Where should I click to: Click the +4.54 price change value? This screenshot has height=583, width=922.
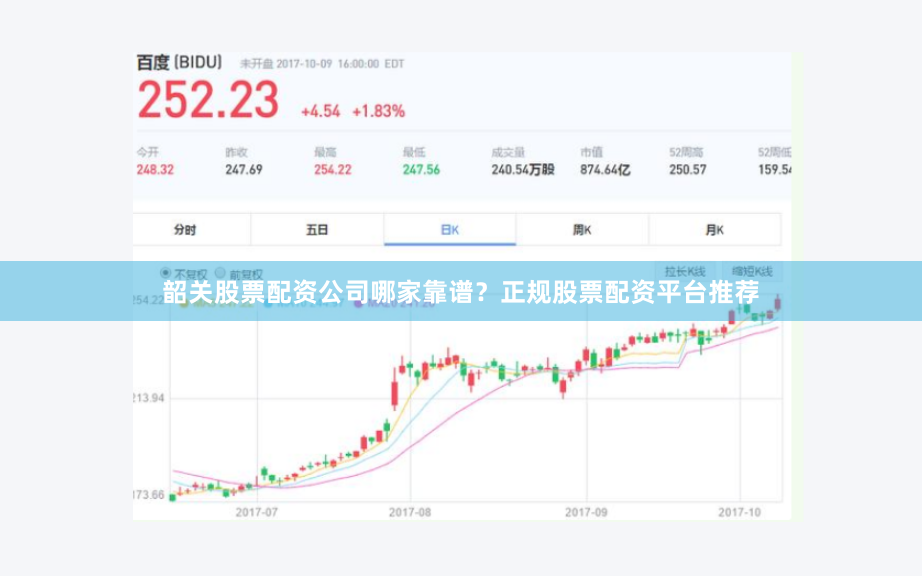click(320, 111)
